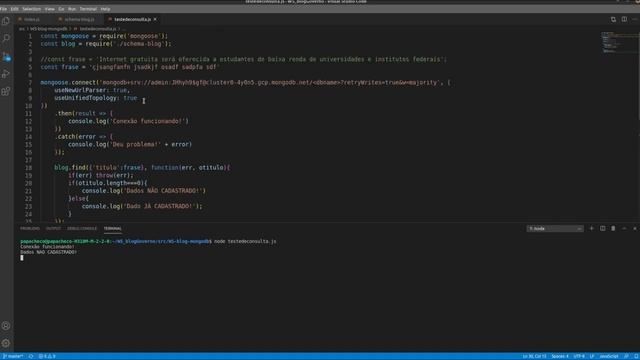Open the Terminal menu
Viewport: 640px width, 360px height.
tap(88, 9)
